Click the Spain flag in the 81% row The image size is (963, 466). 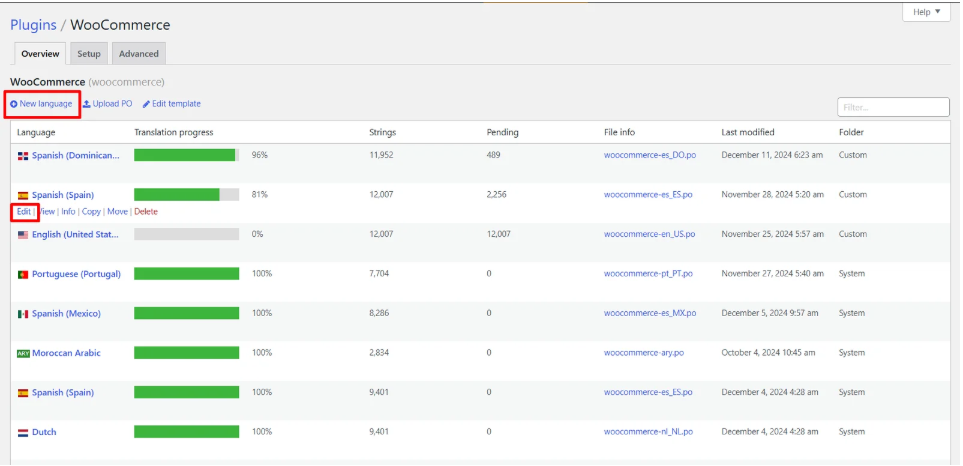coord(23,195)
